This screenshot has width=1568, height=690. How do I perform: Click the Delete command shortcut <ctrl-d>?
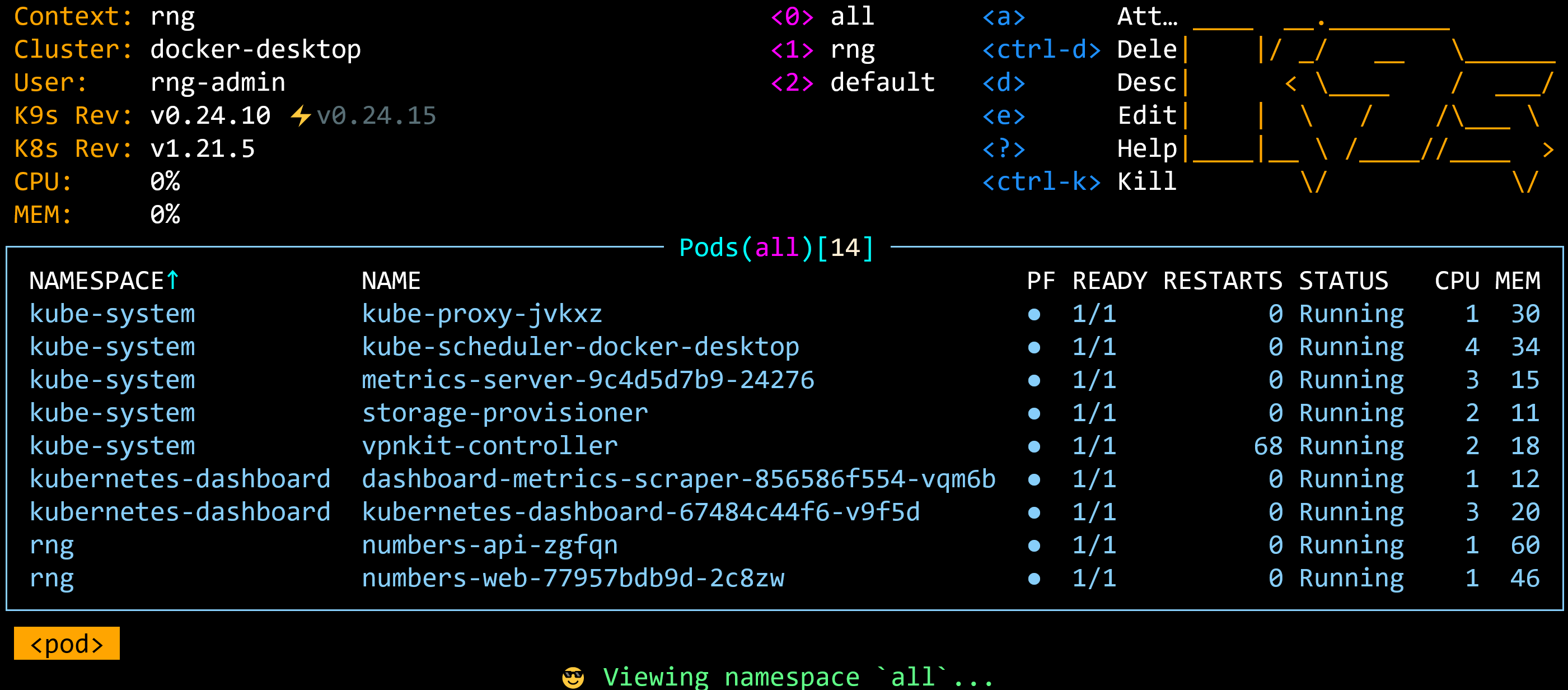click(1041, 49)
